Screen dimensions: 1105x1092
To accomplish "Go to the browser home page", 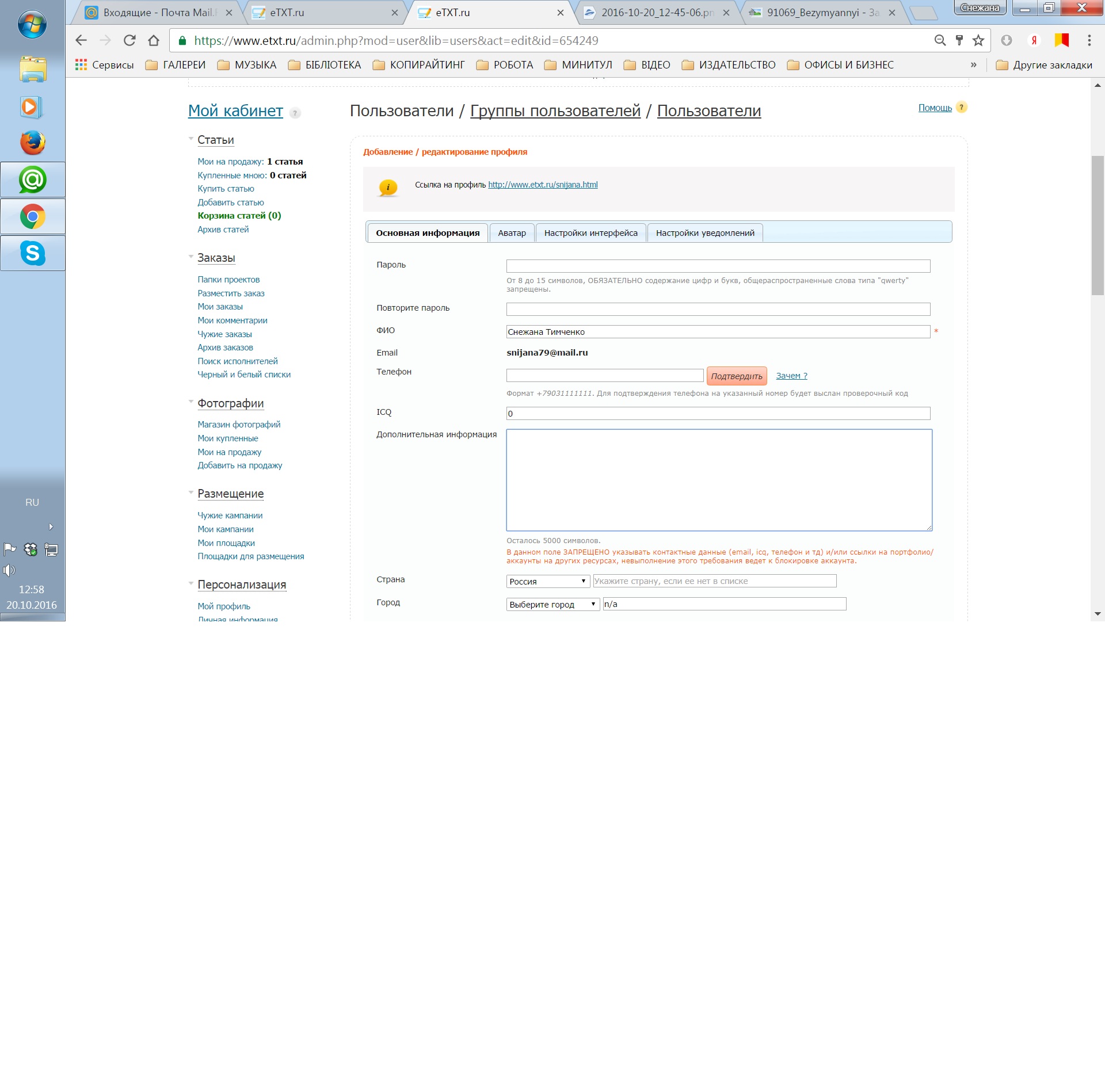I will (154, 40).
